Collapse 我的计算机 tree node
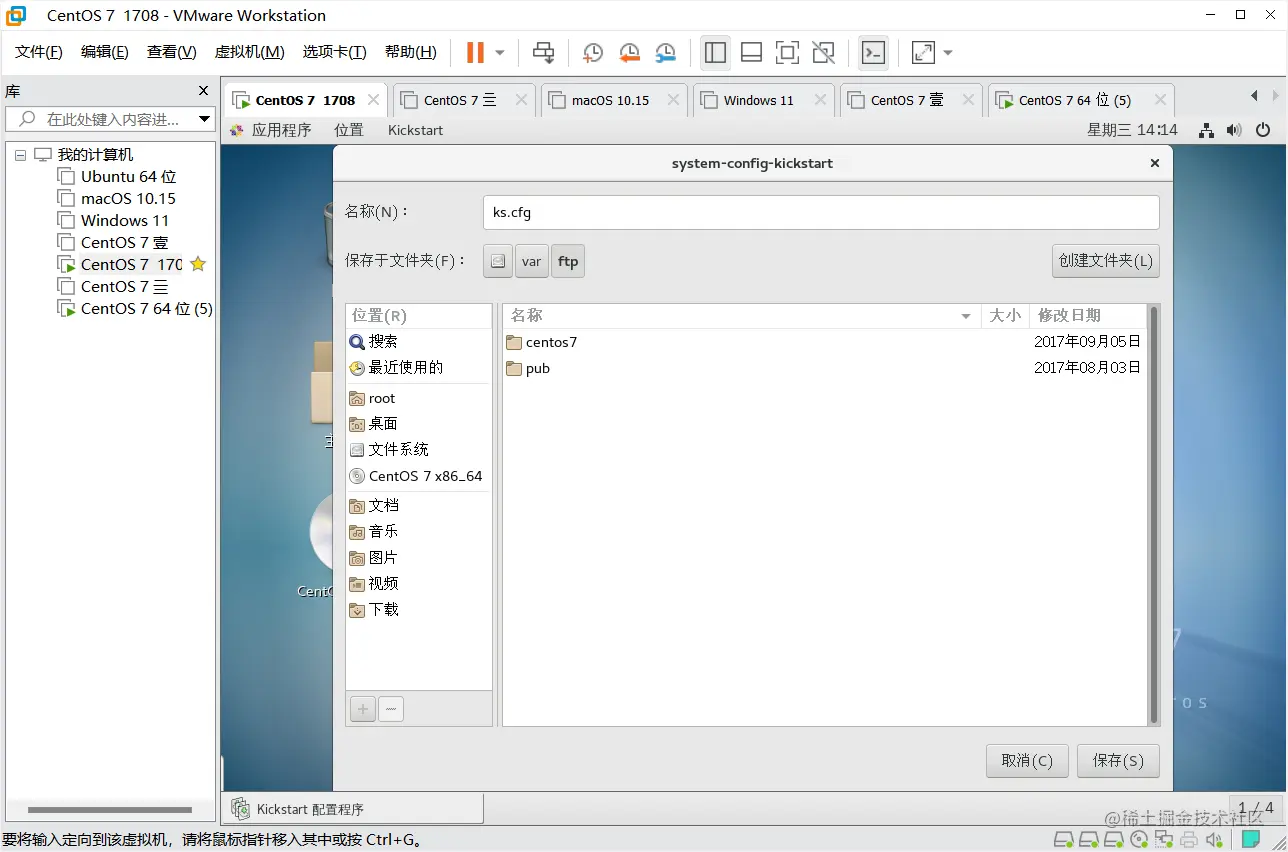The height and width of the screenshot is (852, 1288). pos(20,155)
